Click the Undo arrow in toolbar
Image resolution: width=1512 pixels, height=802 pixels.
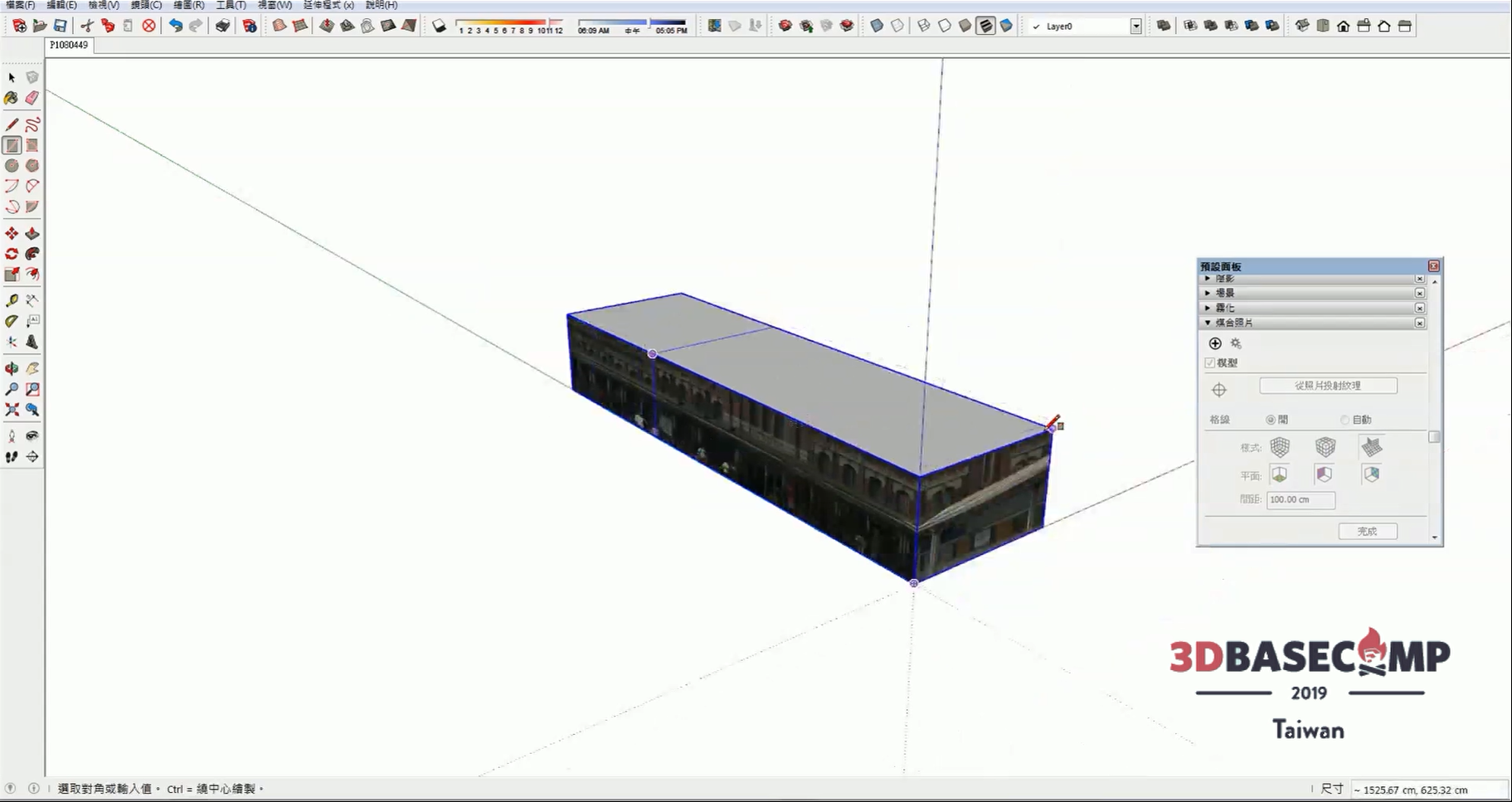tap(175, 26)
